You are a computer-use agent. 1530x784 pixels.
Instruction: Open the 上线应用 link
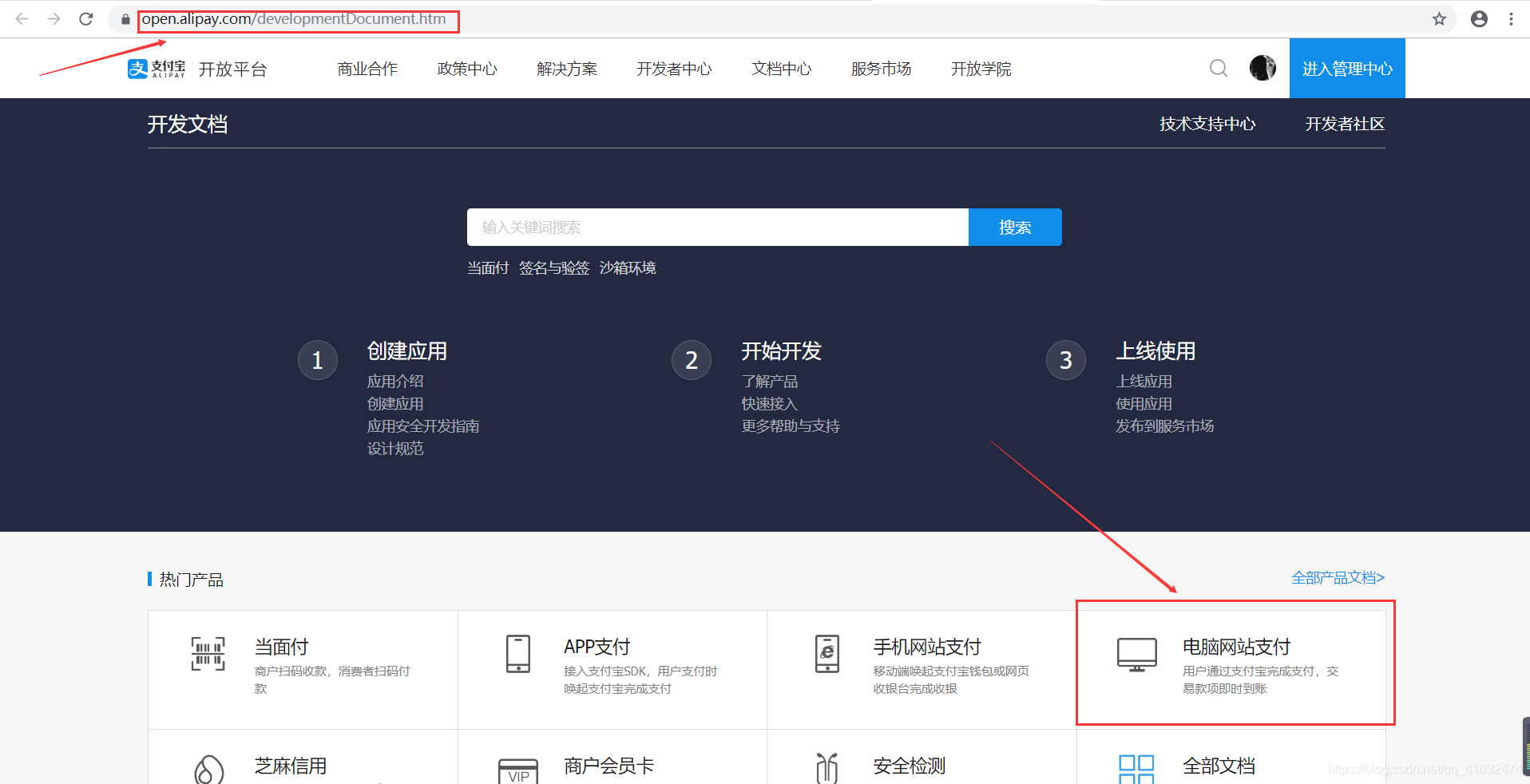1144,382
